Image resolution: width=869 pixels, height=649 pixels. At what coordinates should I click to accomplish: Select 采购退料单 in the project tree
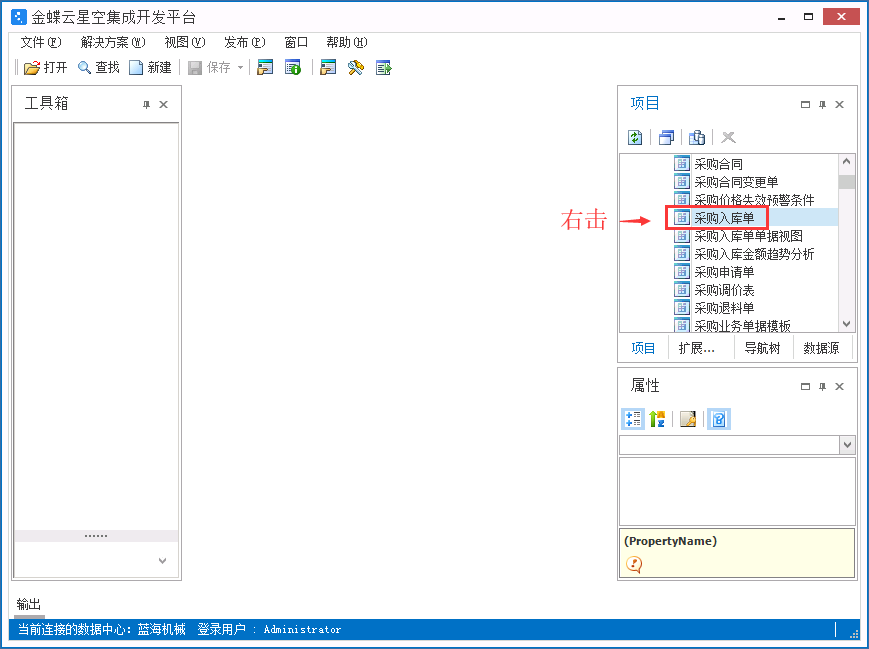pyautogui.click(x=724, y=308)
